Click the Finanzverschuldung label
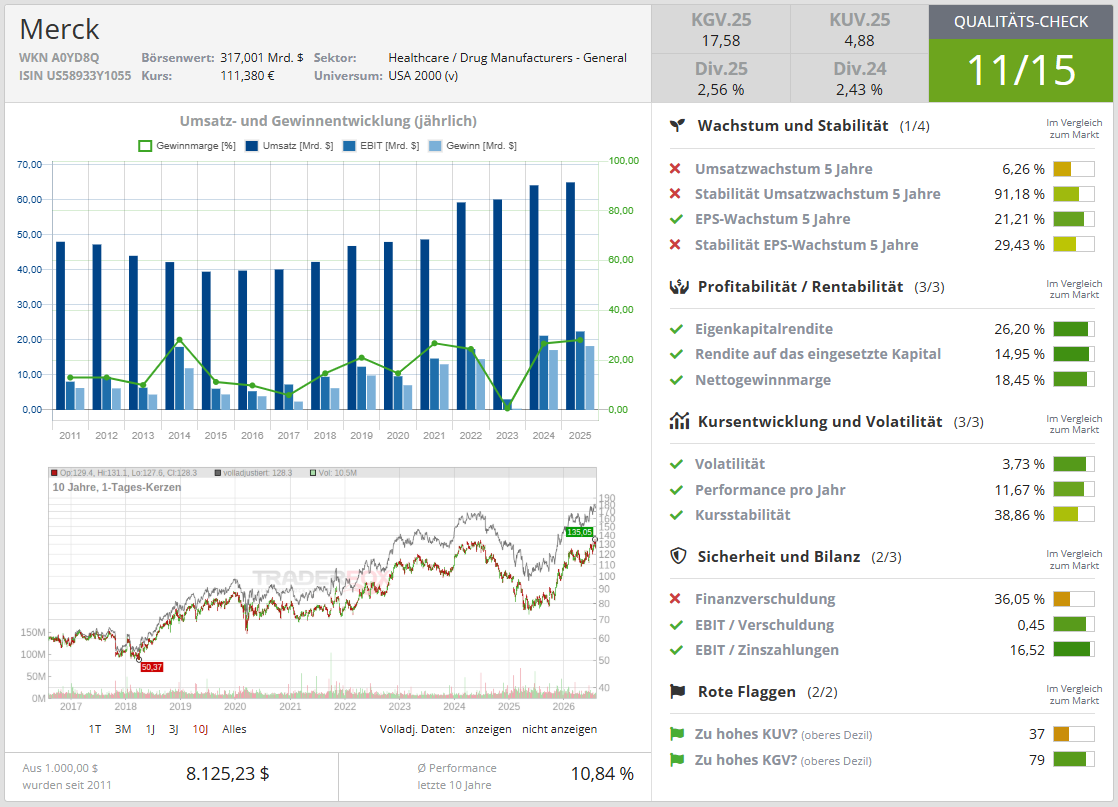 [x=765, y=599]
